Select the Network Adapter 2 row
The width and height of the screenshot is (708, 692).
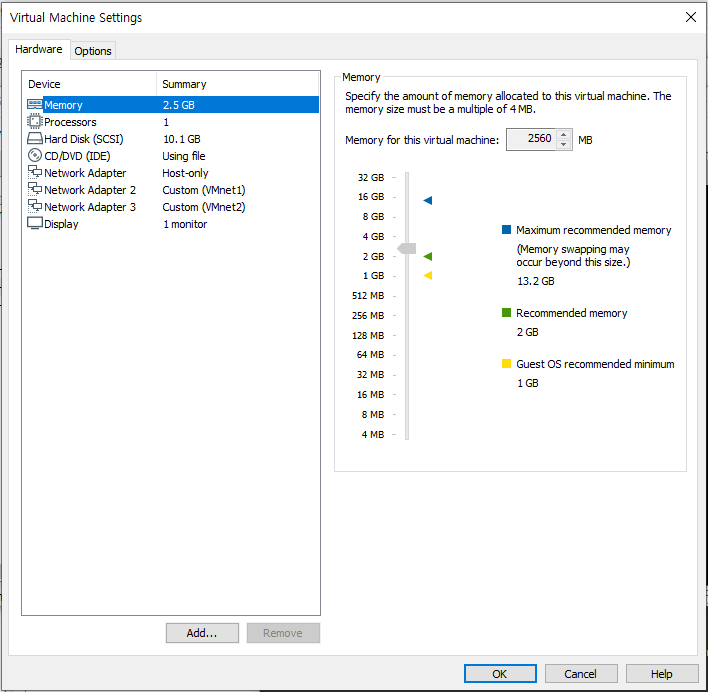(172, 190)
